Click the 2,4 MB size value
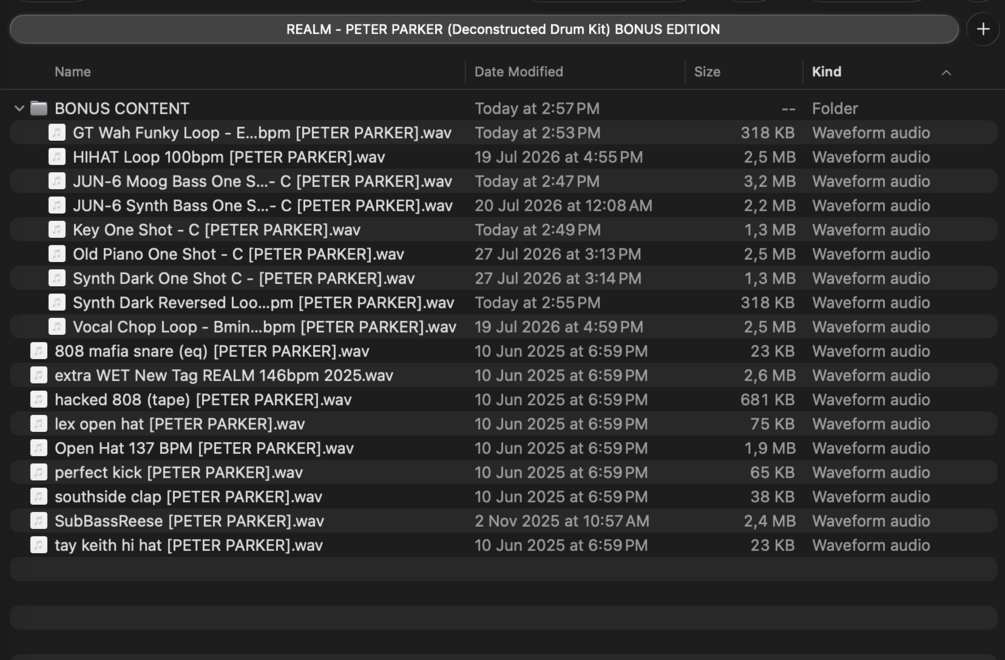The height and width of the screenshot is (660, 1005). tap(769, 521)
